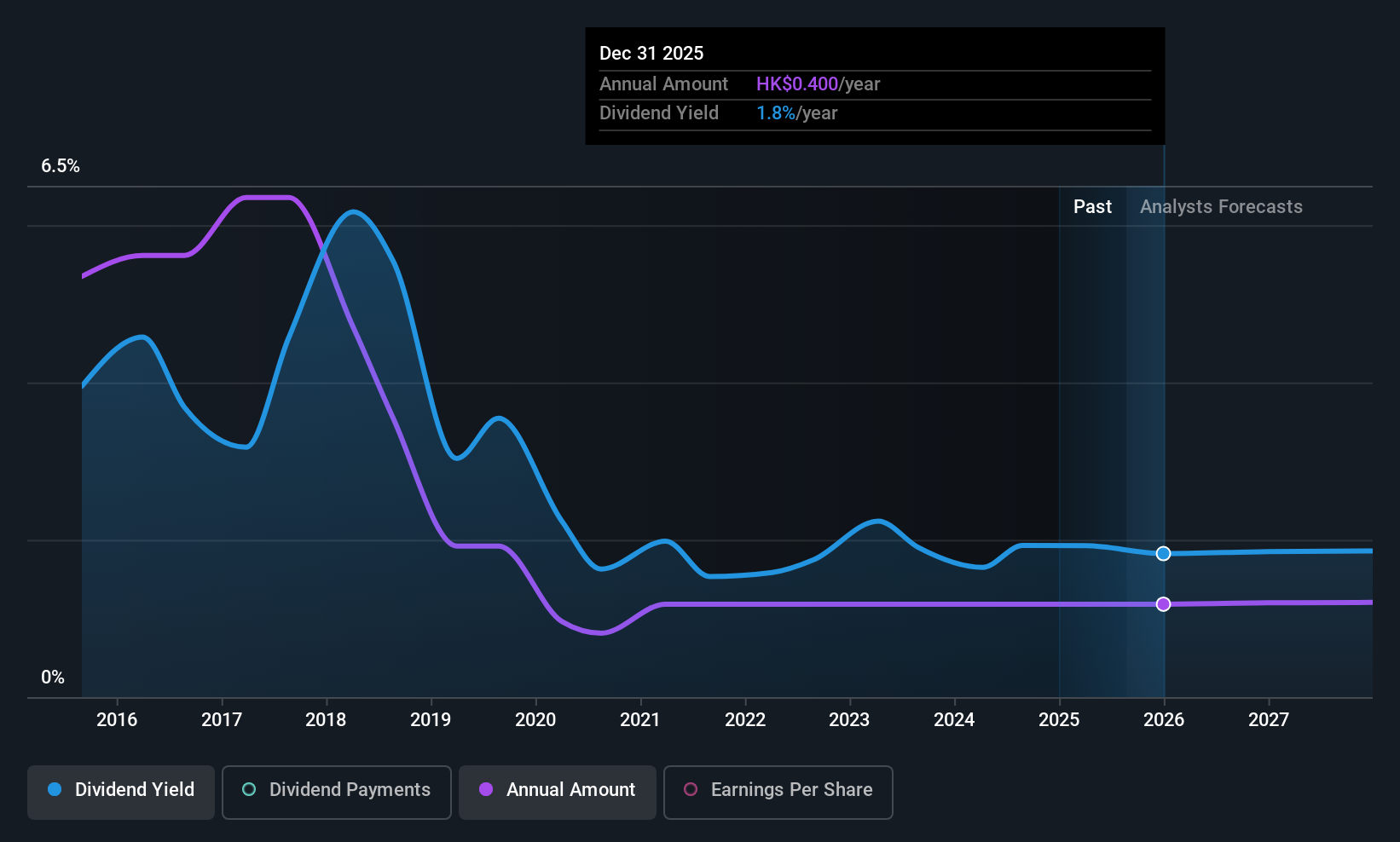
Task: Select the 2016 x-axis label
Action: pyautogui.click(x=117, y=720)
